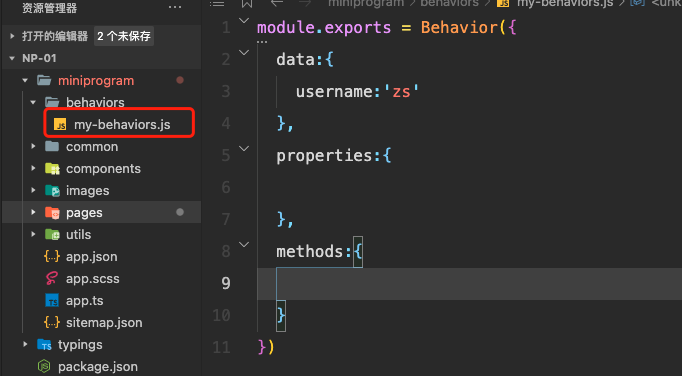This screenshot has height=376, width=682.
Task: Open sitemap.json in the file tree
Action: point(104,322)
